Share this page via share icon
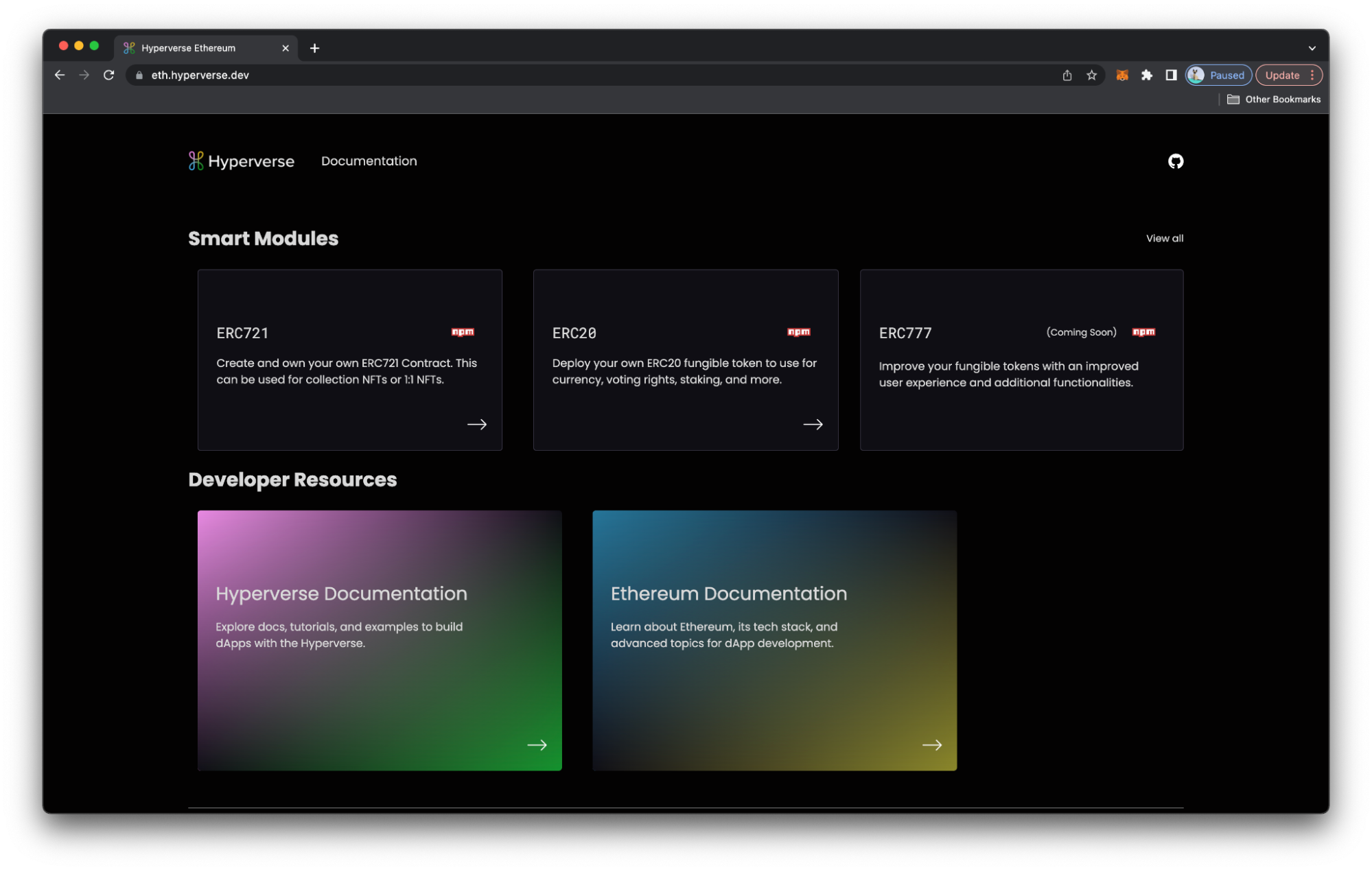Viewport: 1372px width, 870px height. point(1067,75)
